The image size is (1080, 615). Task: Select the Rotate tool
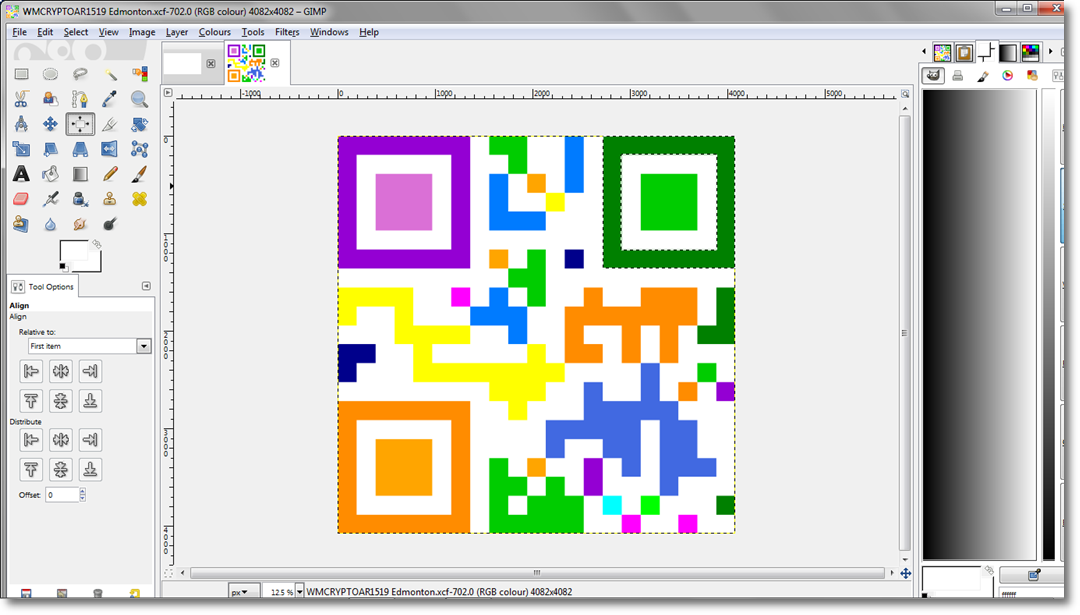point(139,124)
